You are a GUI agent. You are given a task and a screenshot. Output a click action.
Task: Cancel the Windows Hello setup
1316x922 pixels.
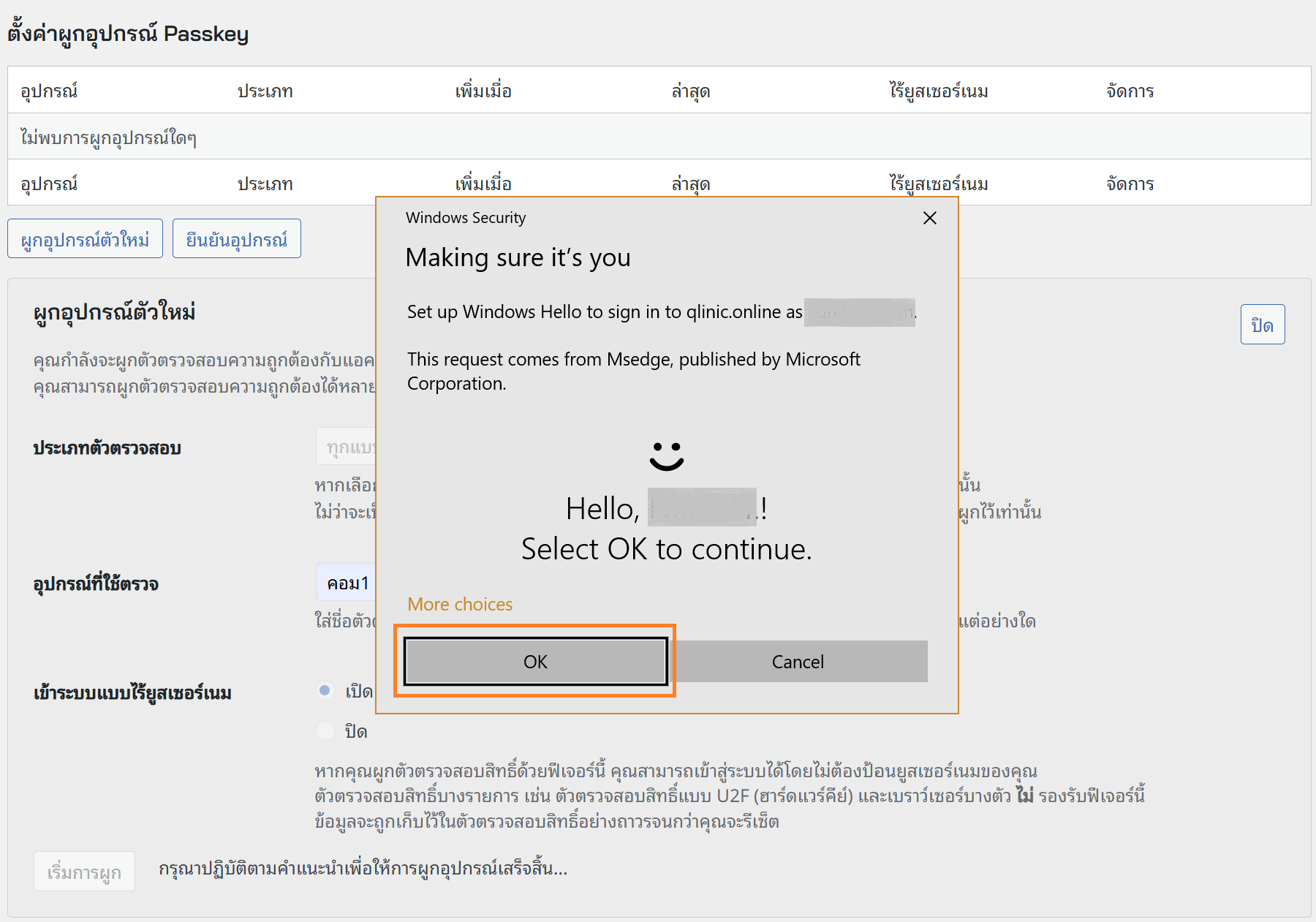798,662
